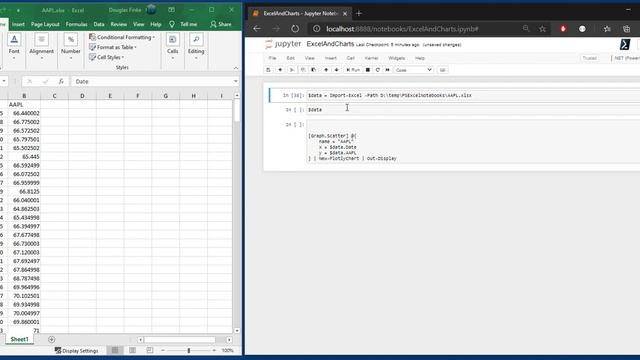
Task: Open the Formulas tab in Excel
Action: pyautogui.click(x=76, y=24)
